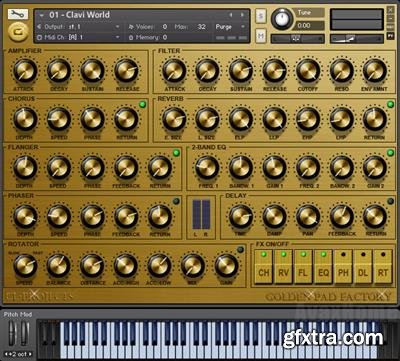Toggle the Flanger section LED
400x361 pixels.
(176, 153)
